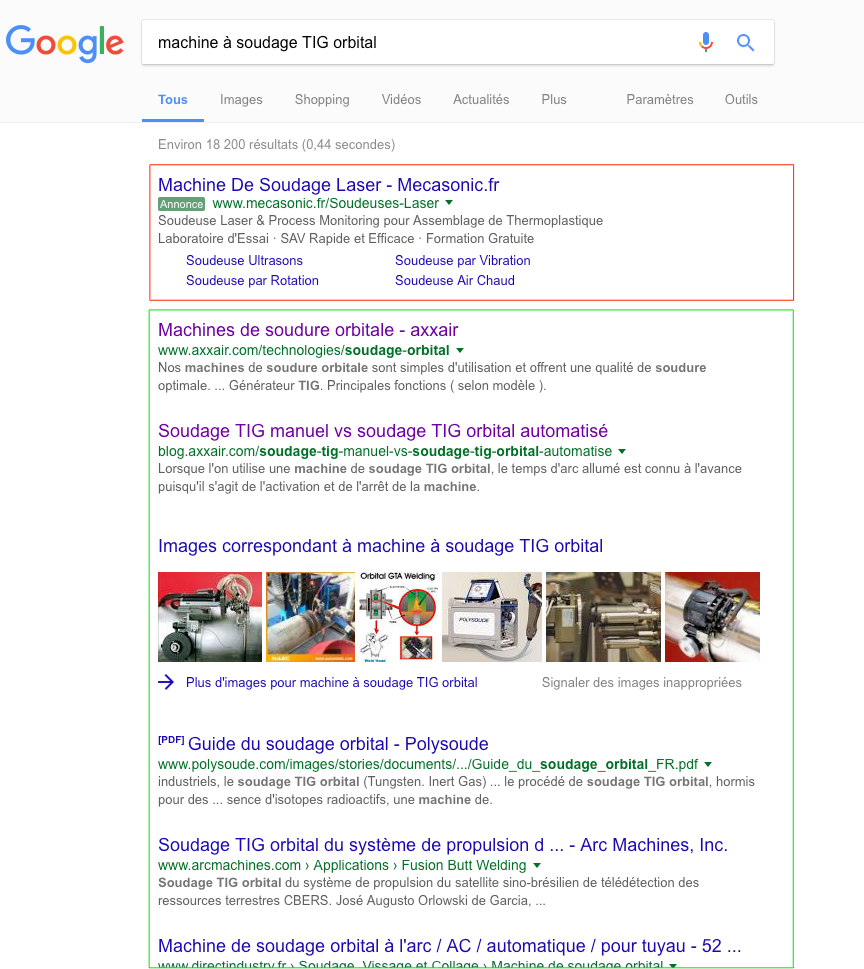This screenshot has width=864, height=969.
Task: Open the Mecasonic.fr laser ad title
Action: 328,185
